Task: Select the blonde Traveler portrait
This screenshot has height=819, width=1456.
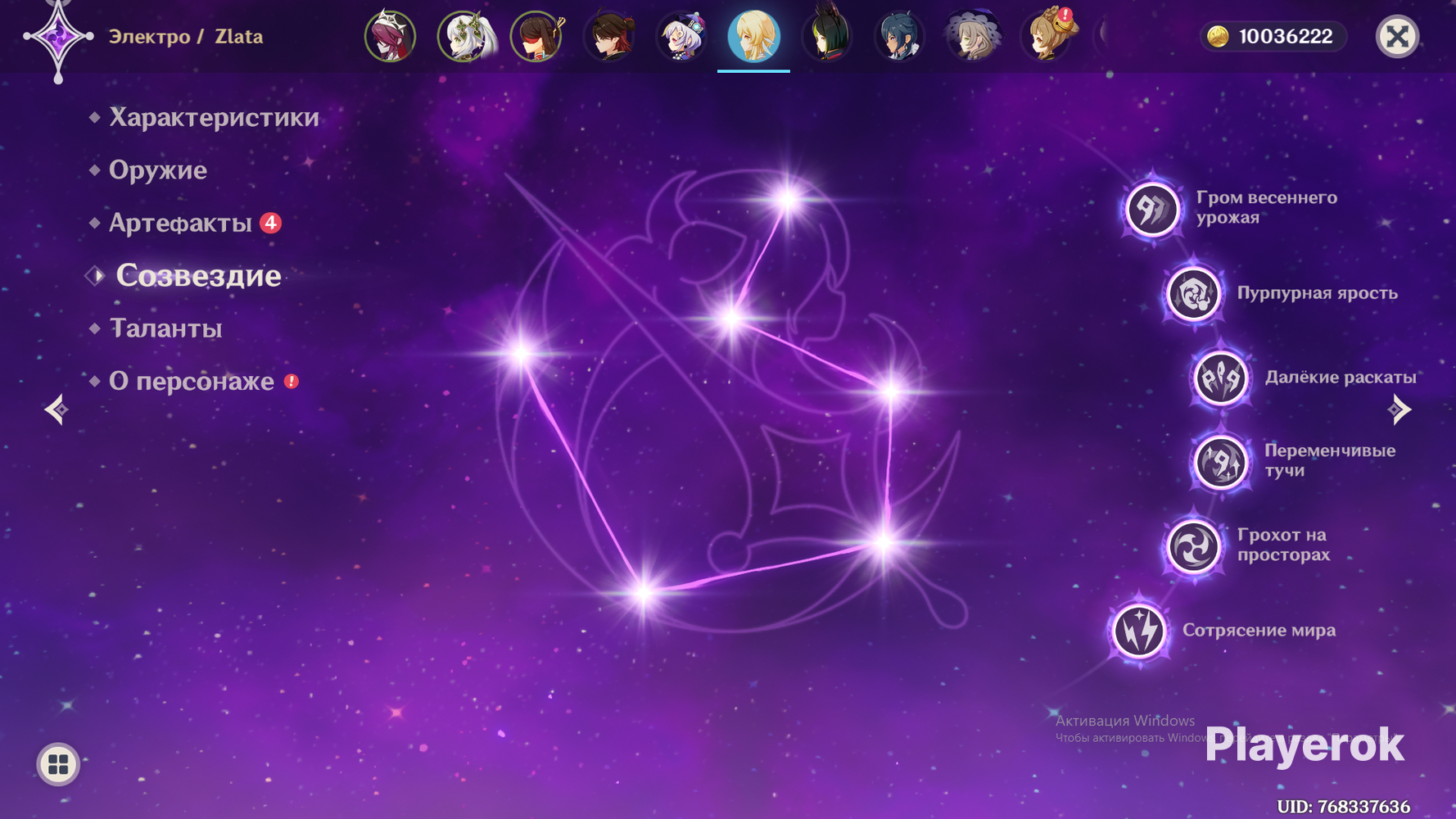Action: [753, 36]
